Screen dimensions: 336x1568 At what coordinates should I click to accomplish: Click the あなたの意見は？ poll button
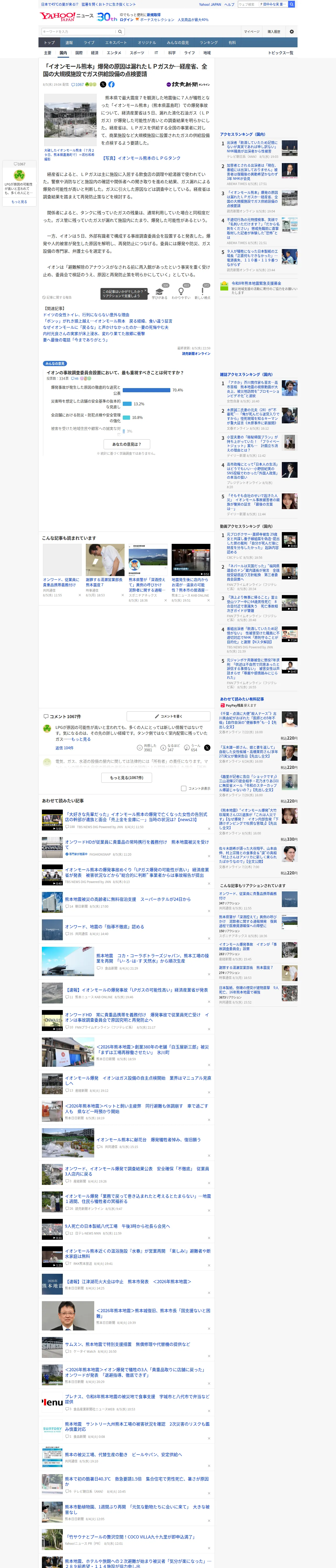(x=127, y=444)
